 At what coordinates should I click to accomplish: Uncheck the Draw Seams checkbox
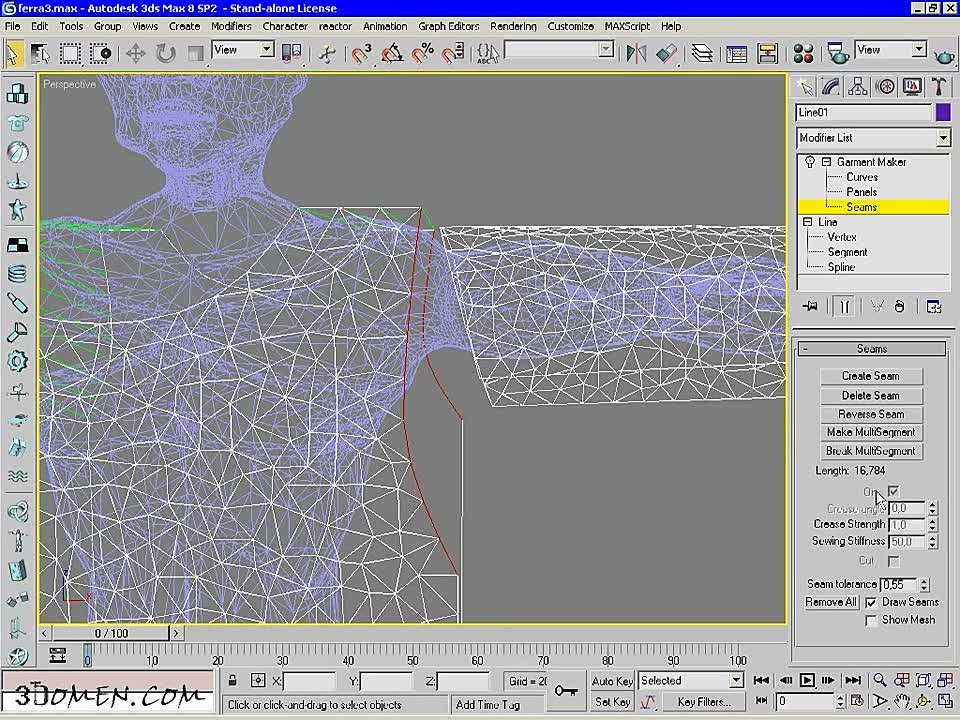tap(871, 603)
